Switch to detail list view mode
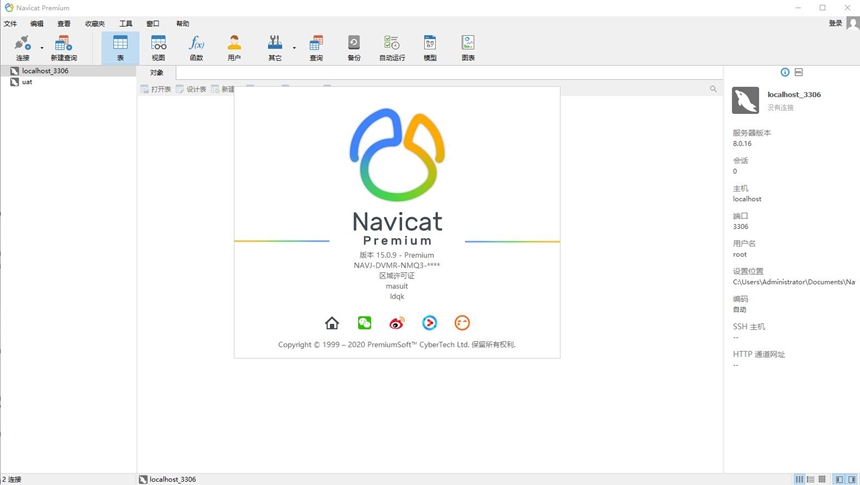Image resolution: width=860 pixels, height=485 pixels. pyautogui.click(x=811, y=479)
